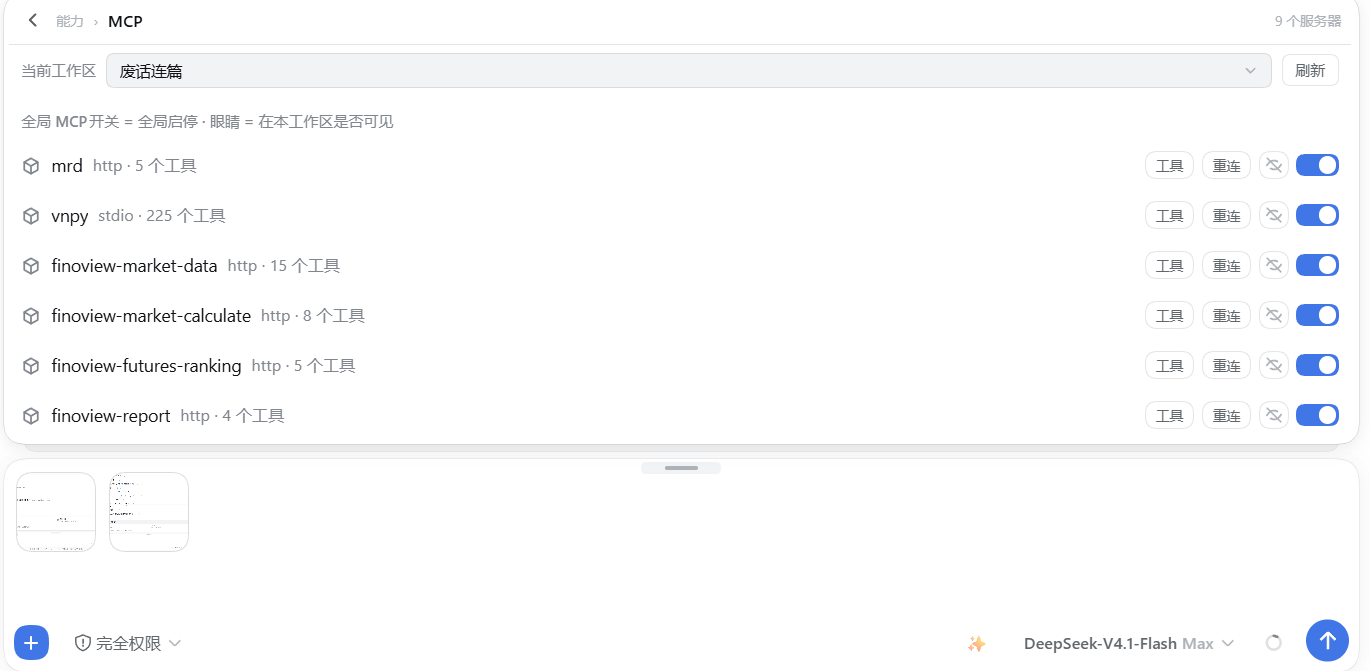This screenshot has height=671, width=1370.
Task: Open the 废话连篇 workspace dropdown
Action: coord(688,71)
